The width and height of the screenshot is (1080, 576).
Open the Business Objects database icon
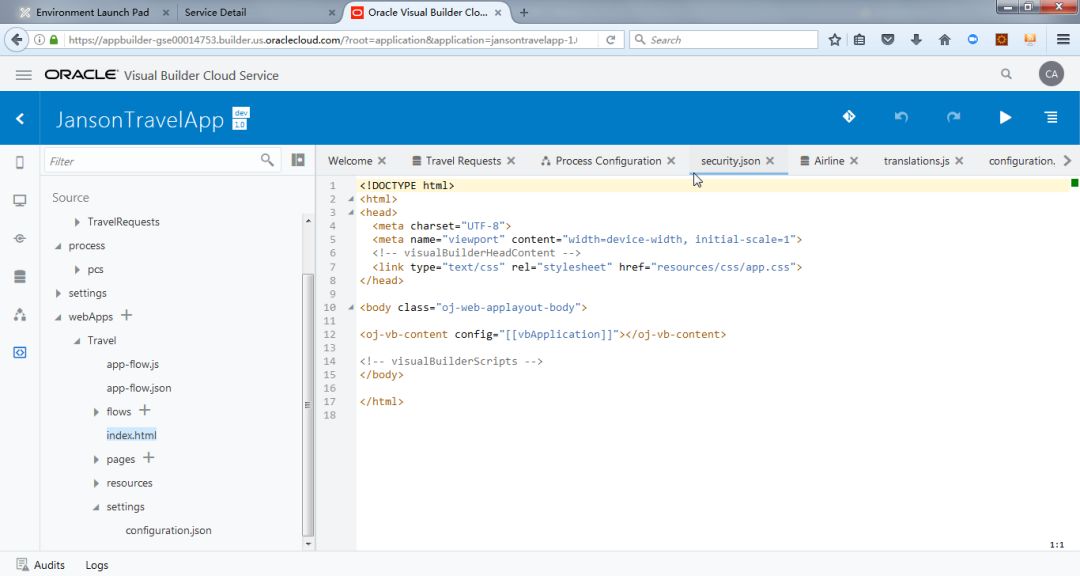coord(19,277)
